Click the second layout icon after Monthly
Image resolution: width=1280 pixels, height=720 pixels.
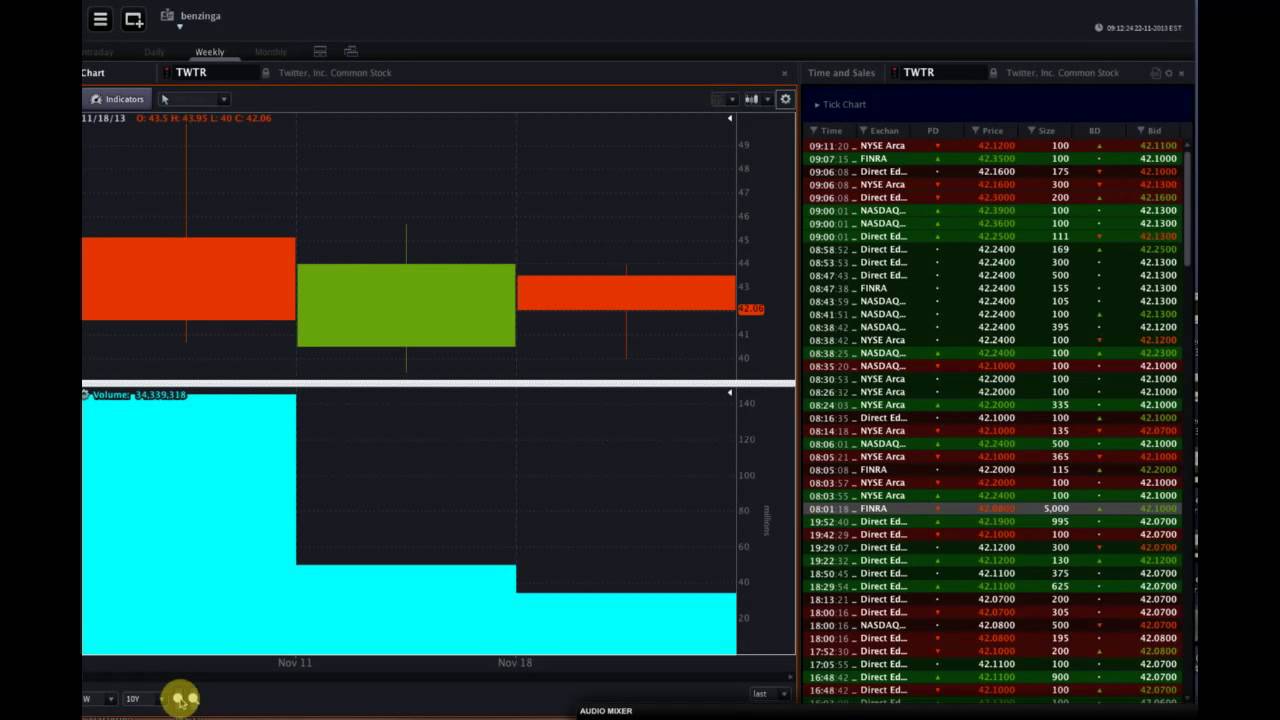[351, 51]
